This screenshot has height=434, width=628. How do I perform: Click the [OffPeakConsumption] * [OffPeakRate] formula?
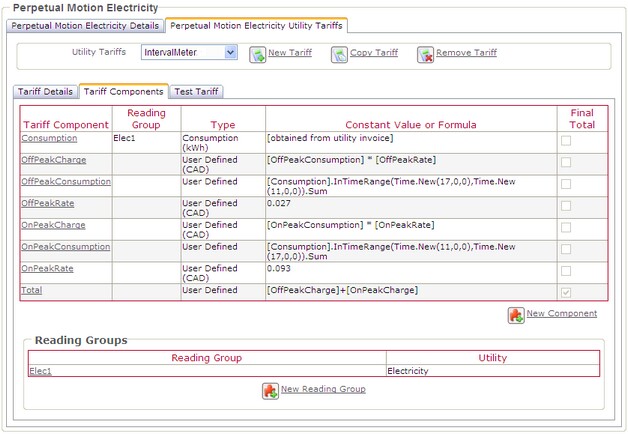pyautogui.click(x=352, y=160)
